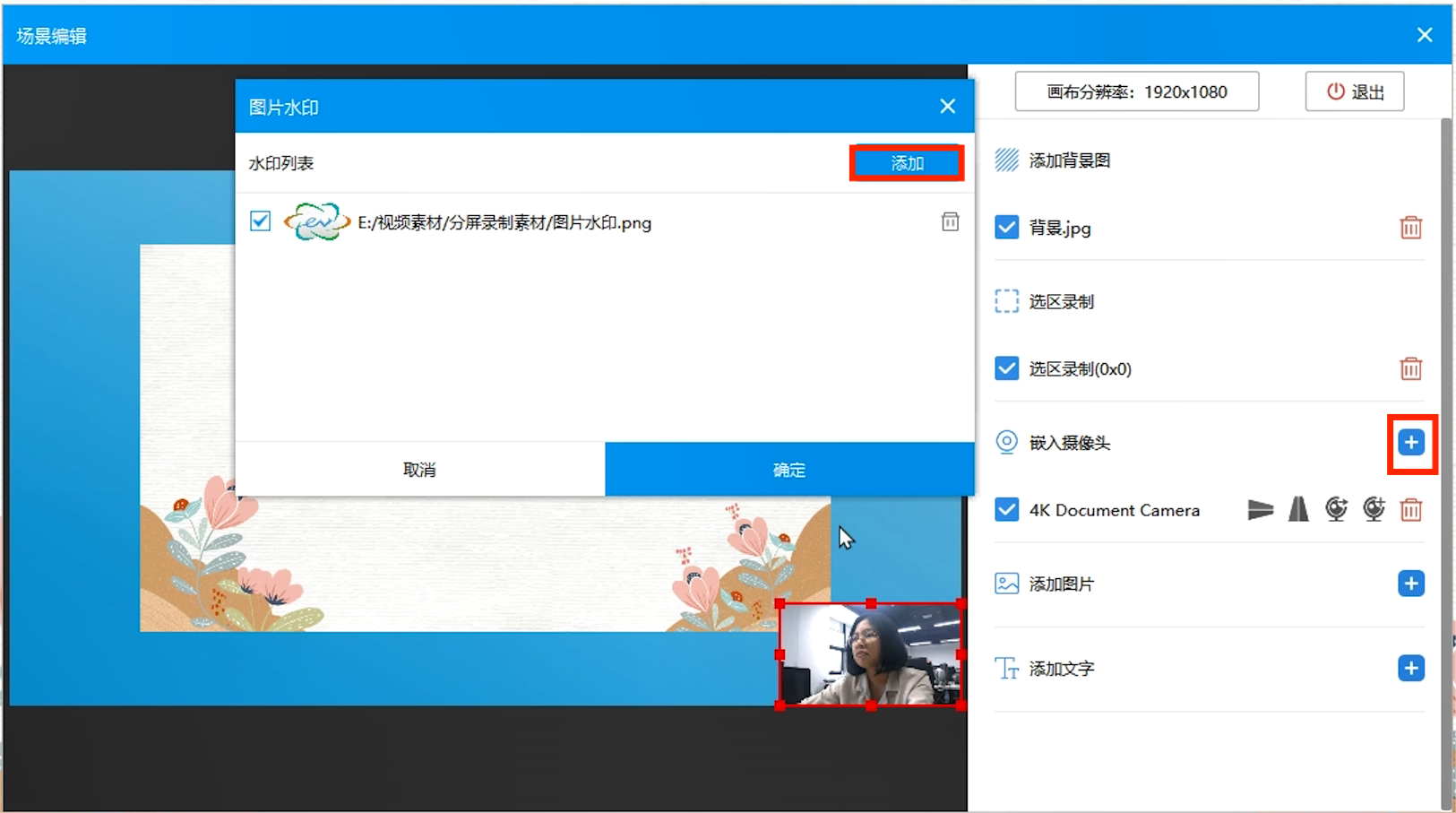Click the 选区录制 region capture icon

tap(1007, 301)
